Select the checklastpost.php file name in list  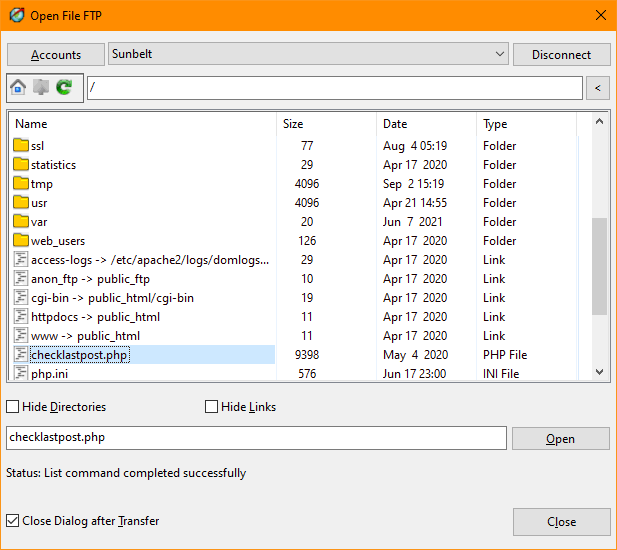tap(79, 355)
